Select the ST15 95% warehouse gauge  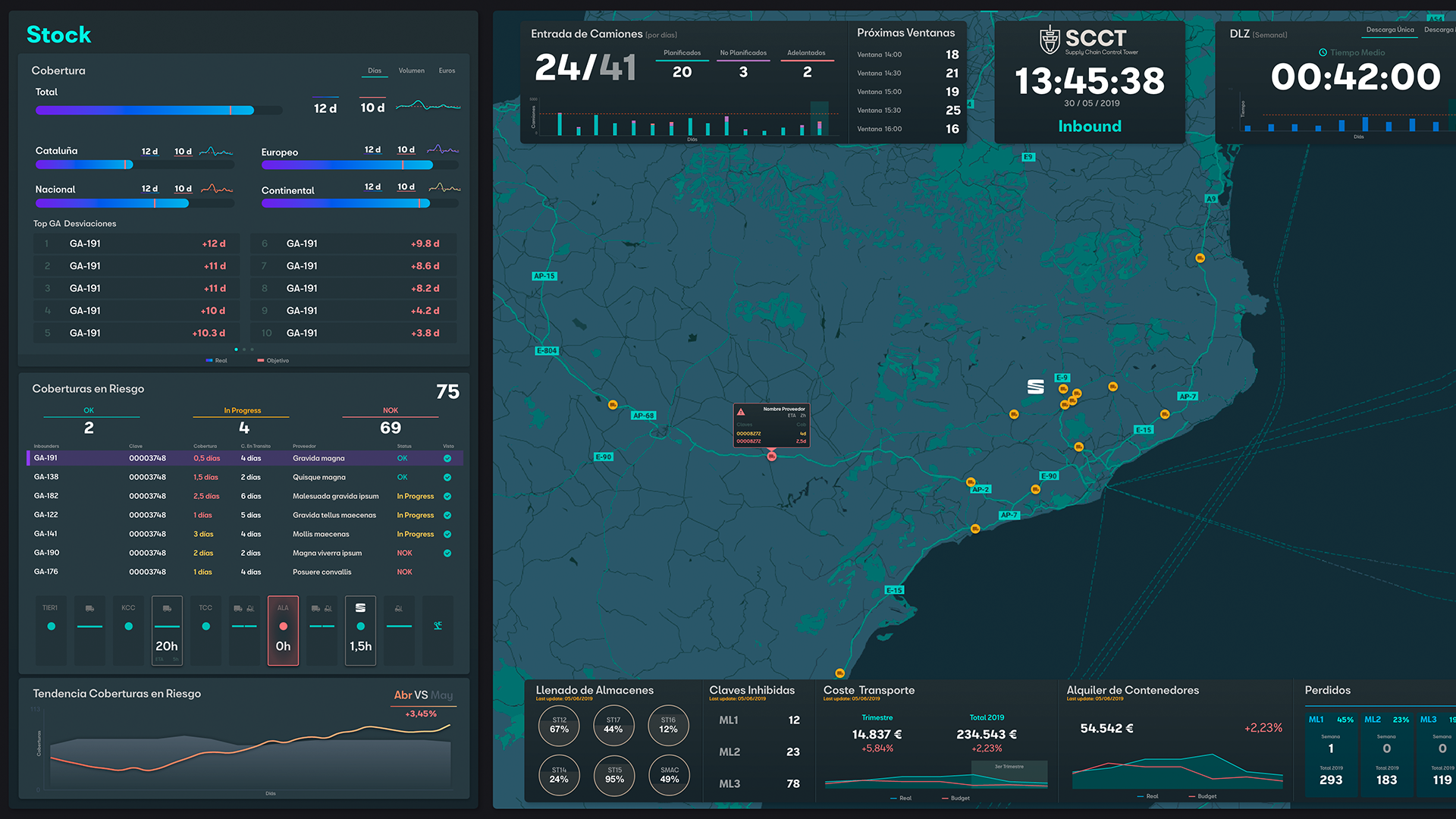(614, 775)
